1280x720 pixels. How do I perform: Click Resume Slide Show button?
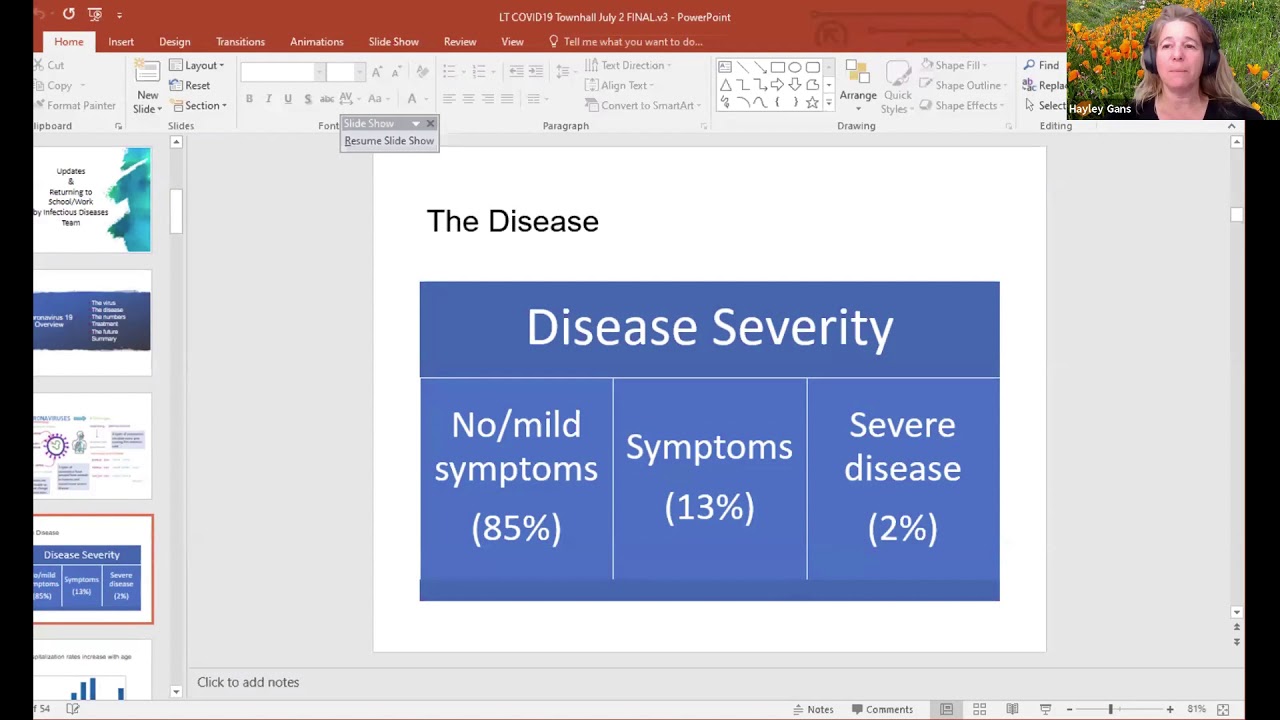pyautogui.click(x=389, y=141)
